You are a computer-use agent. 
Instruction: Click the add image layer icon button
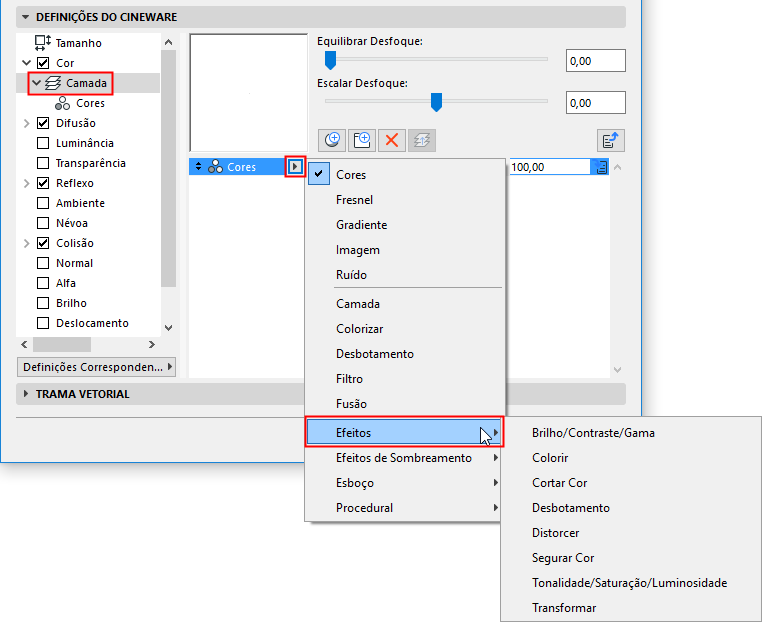pos(362,141)
